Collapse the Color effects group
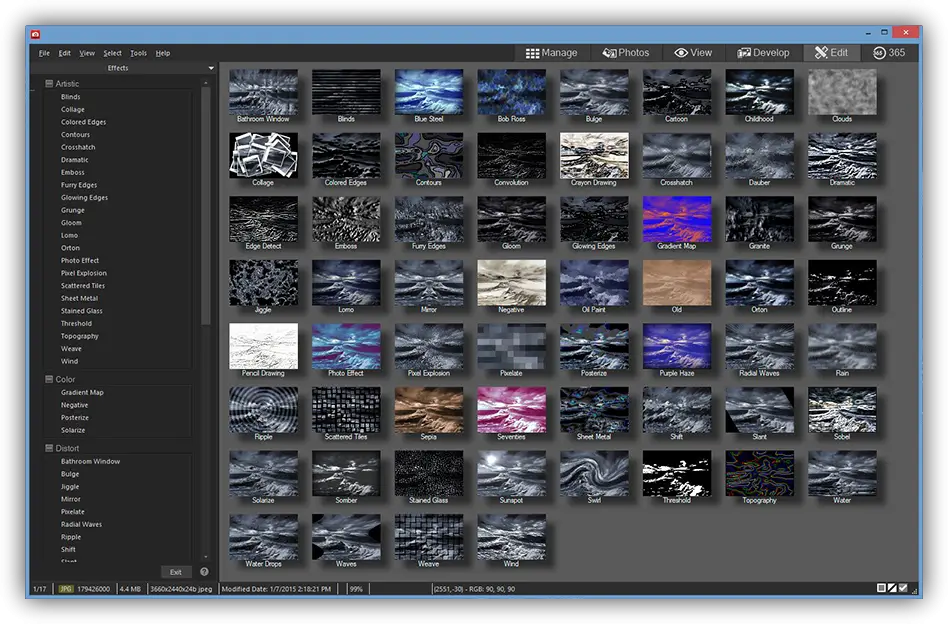 48,380
